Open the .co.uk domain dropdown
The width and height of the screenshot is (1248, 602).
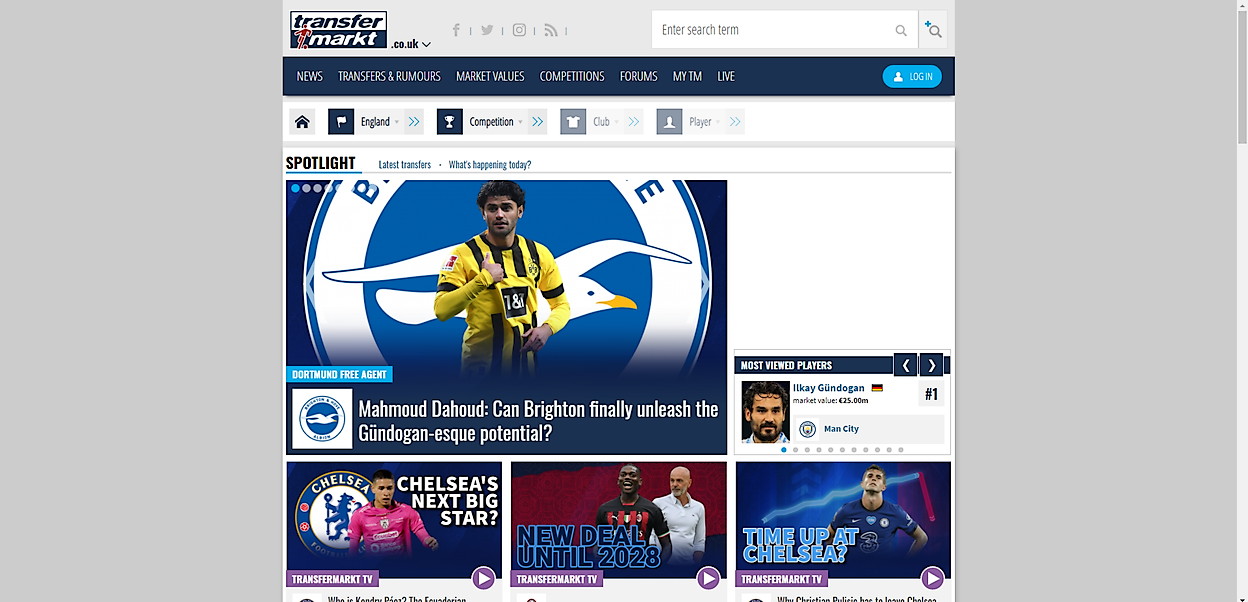(x=411, y=44)
